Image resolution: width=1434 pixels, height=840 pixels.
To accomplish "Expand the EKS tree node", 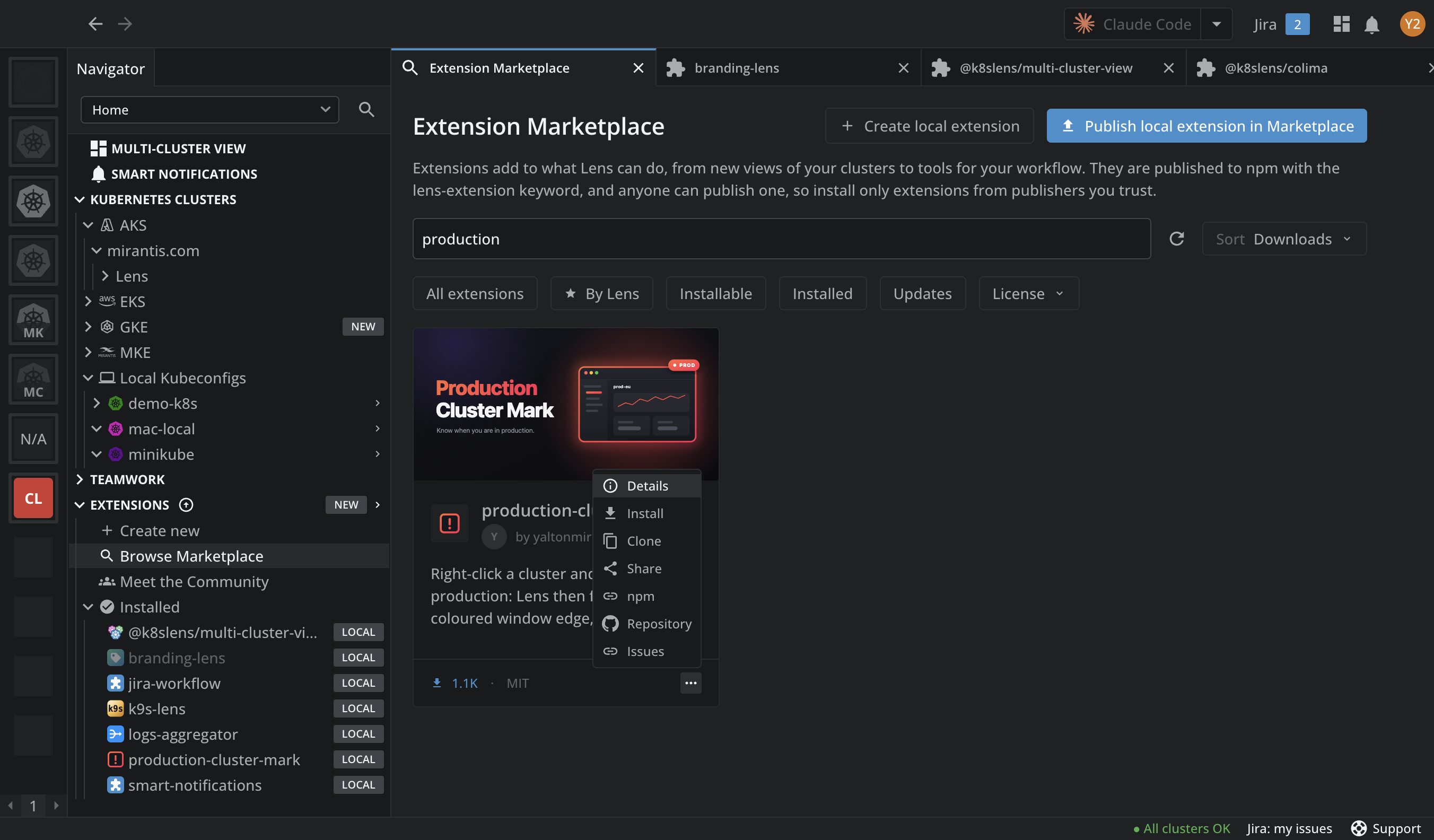I will pyautogui.click(x=88, y=302).
